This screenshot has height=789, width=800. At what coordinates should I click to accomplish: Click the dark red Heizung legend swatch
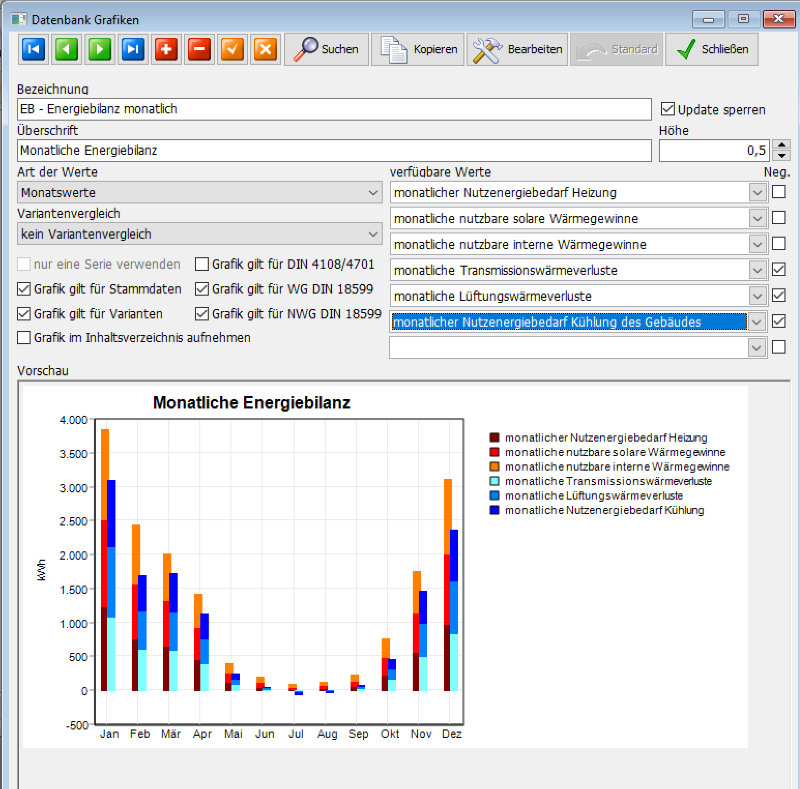point(494,438)
